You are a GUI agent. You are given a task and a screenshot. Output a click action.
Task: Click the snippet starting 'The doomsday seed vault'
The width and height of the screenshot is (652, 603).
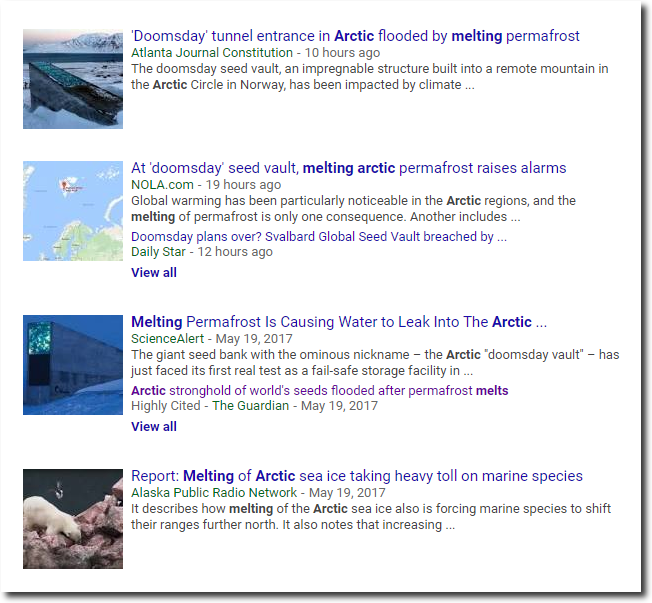pyautogui.click(x=369, y=77)
